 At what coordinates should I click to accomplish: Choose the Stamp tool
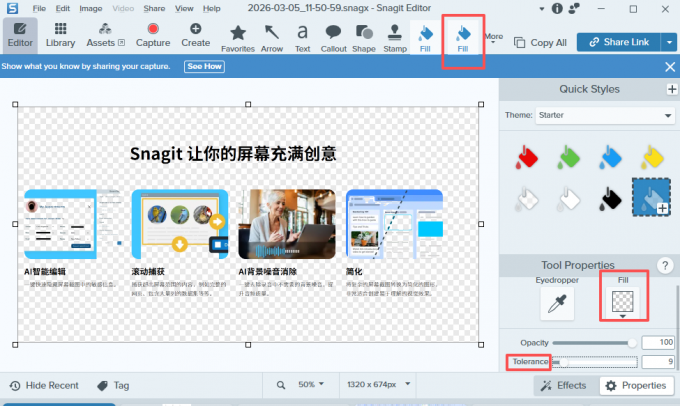395,36
